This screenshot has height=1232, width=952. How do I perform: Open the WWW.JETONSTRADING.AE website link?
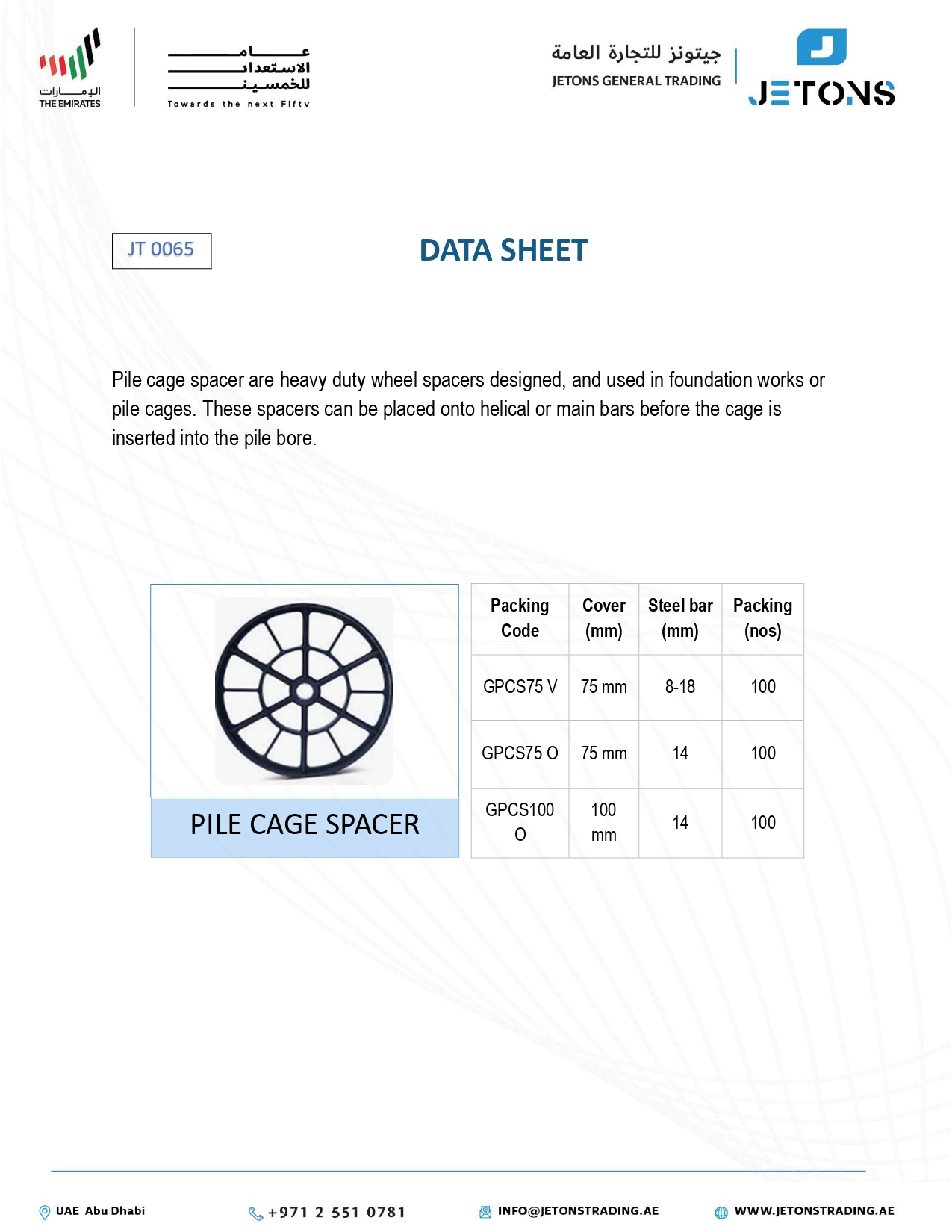pyautogui.click(x=814, y=1211)
